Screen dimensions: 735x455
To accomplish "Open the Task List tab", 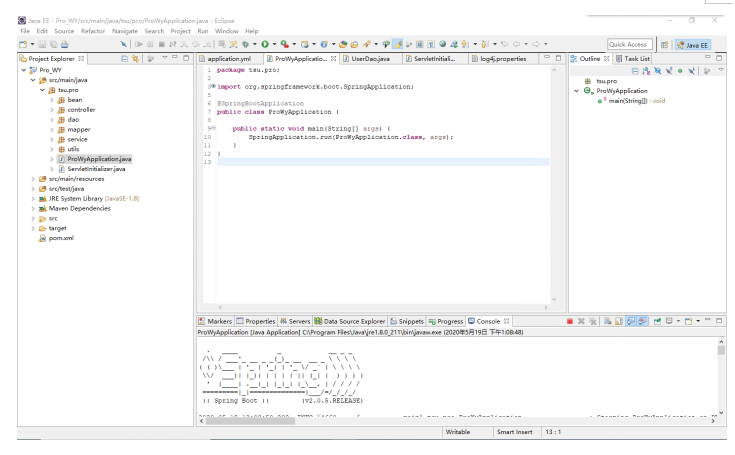I will point(633,59).
